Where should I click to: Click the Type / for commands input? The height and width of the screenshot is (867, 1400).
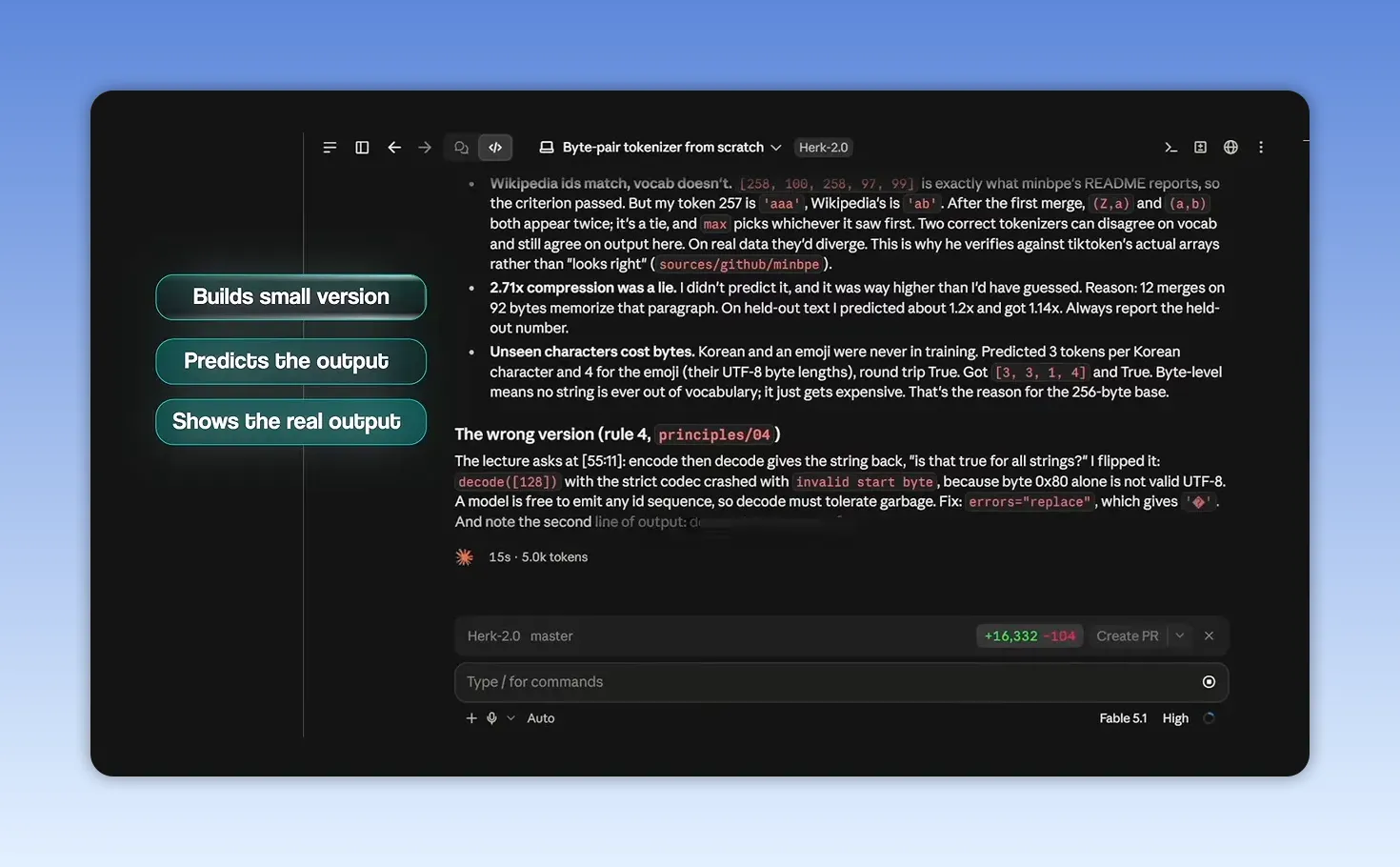[x=829, y=682]
